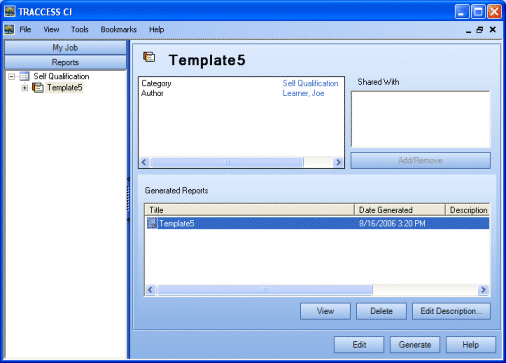Close the inner document with X icon
Viewport: 506px width, 363px height.
[493, 30]
